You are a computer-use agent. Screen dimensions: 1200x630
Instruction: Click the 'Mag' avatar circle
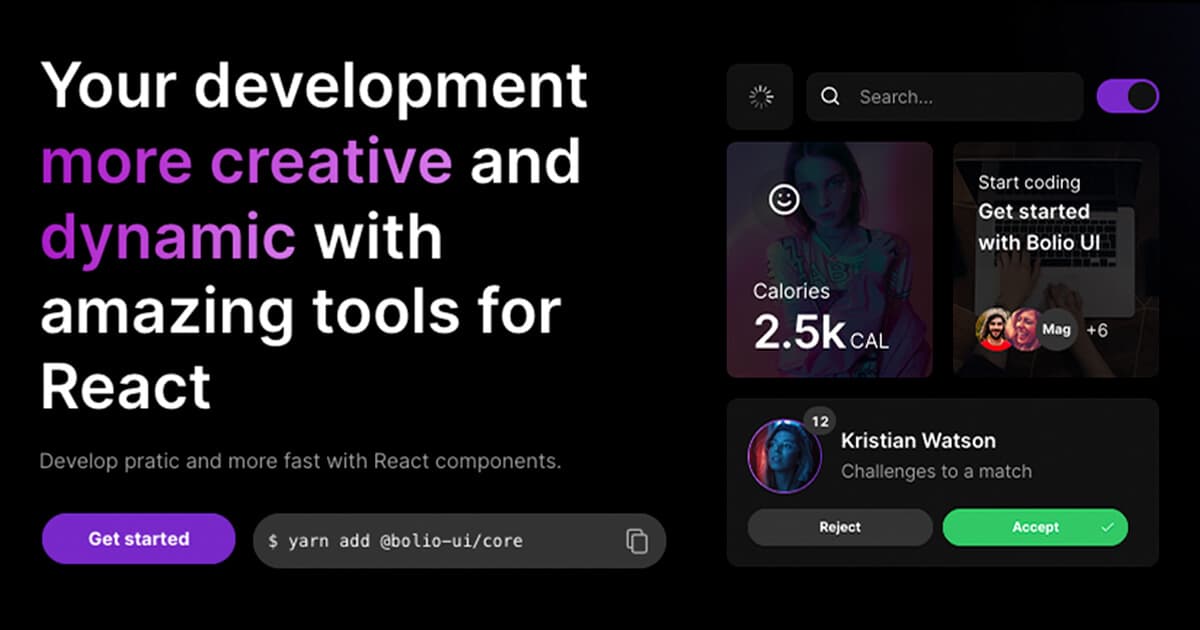1057,329
